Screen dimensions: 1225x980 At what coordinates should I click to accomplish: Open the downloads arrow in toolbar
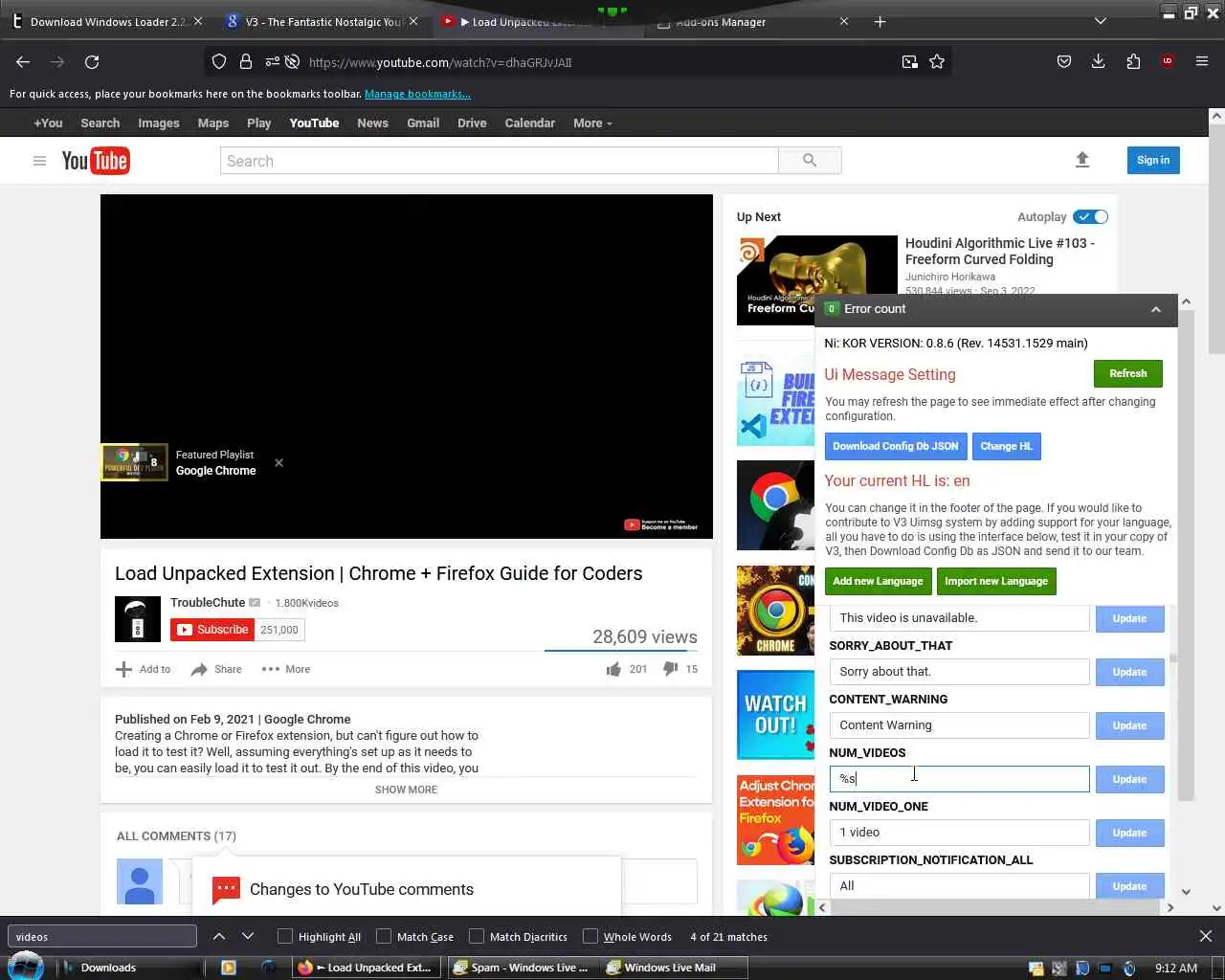click(x=1099, y=62)
